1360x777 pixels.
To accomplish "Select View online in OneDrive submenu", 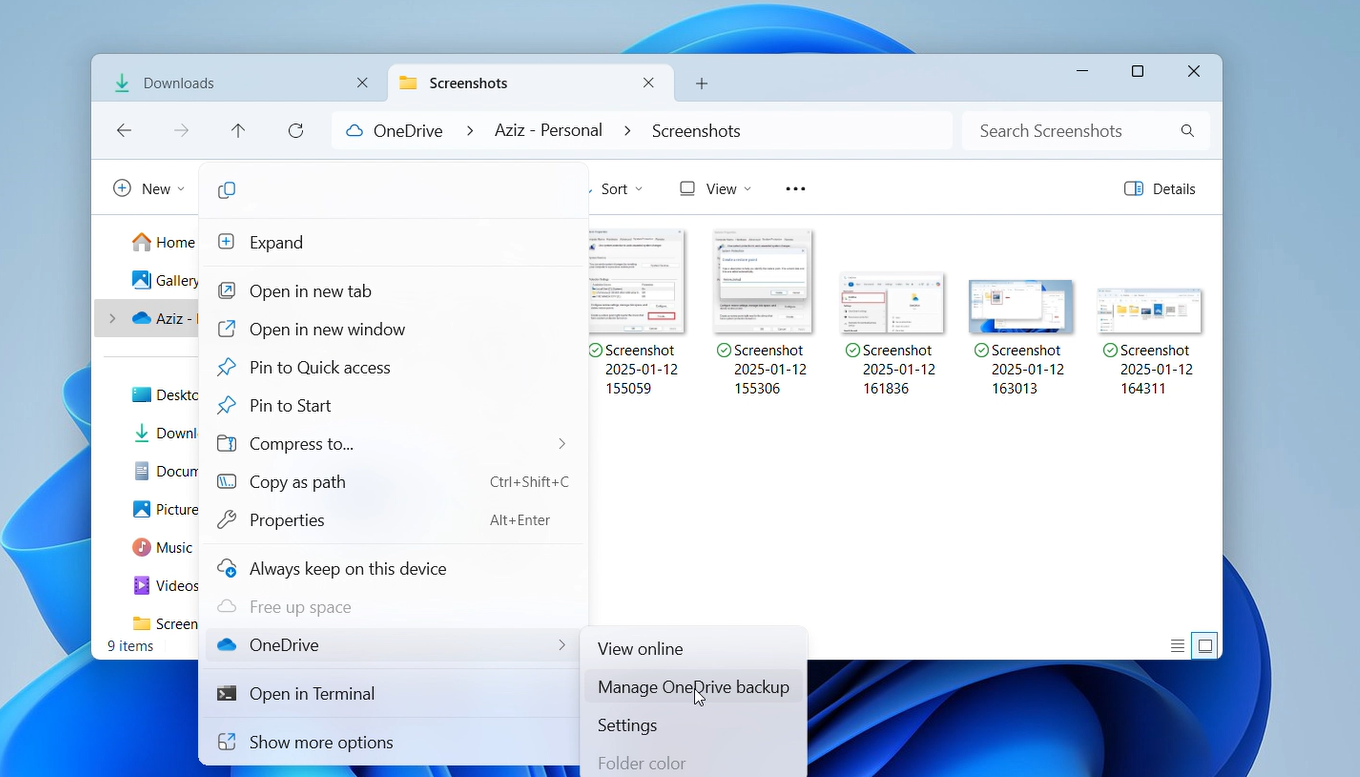I will pyautogui.click(x=693, y=649).
